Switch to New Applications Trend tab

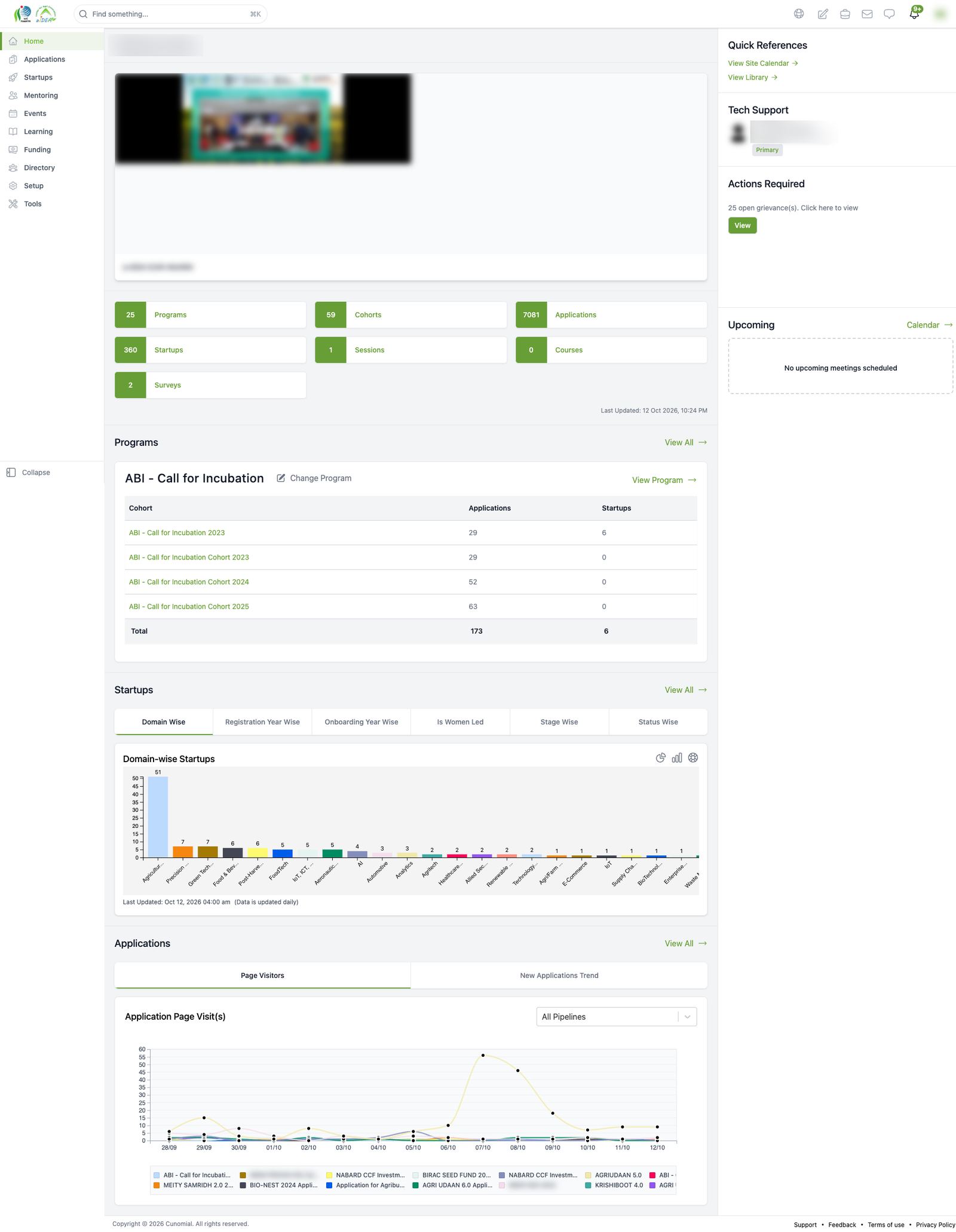559,976
